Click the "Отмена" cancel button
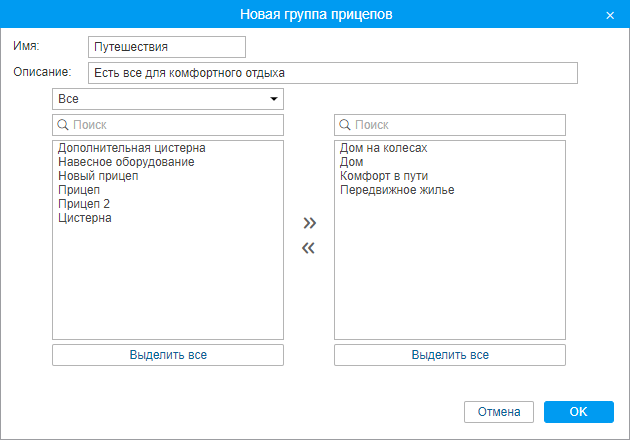The width and height of the screenshot is (630, 440). click(x=499, y=412)
